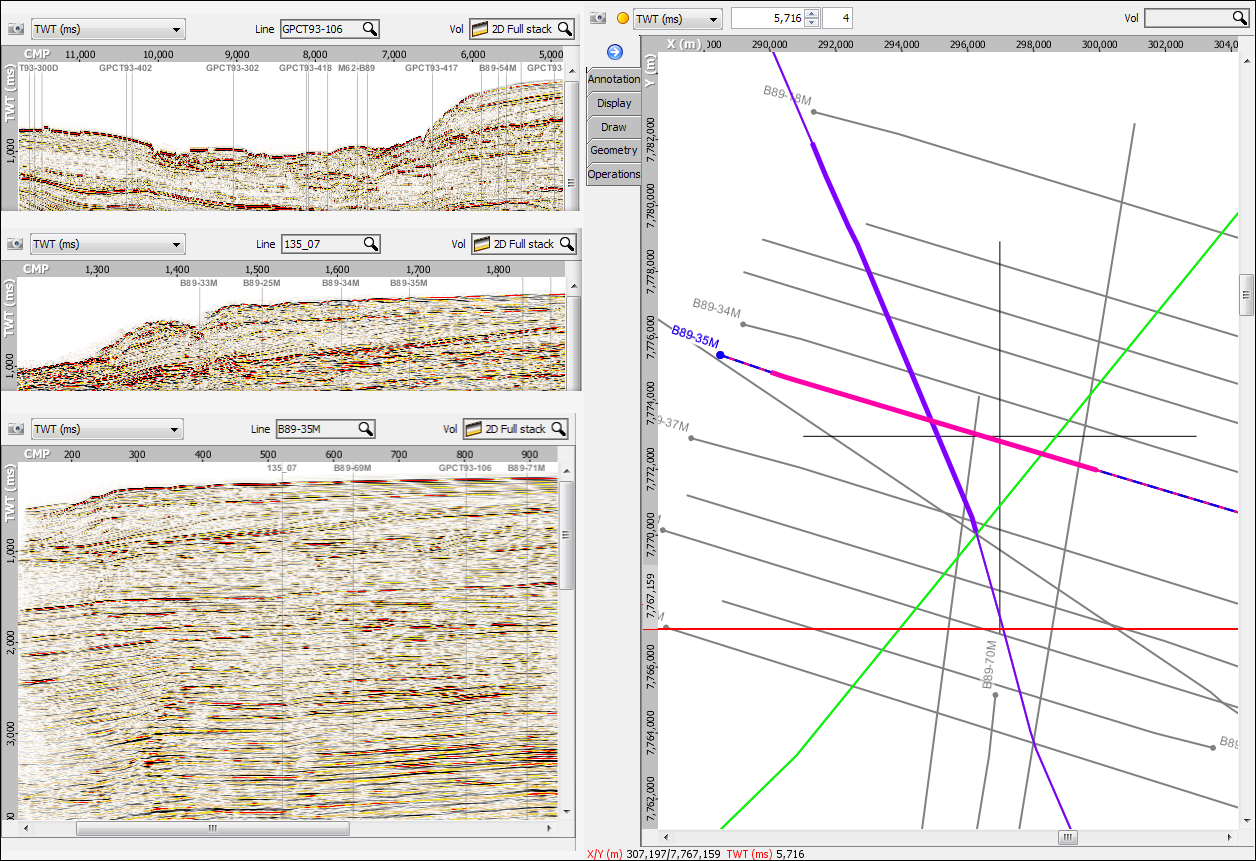Screen dimensions: 1256x861
Task: Click the X/Y coordinates readout in the status bar
Action: 654,854
